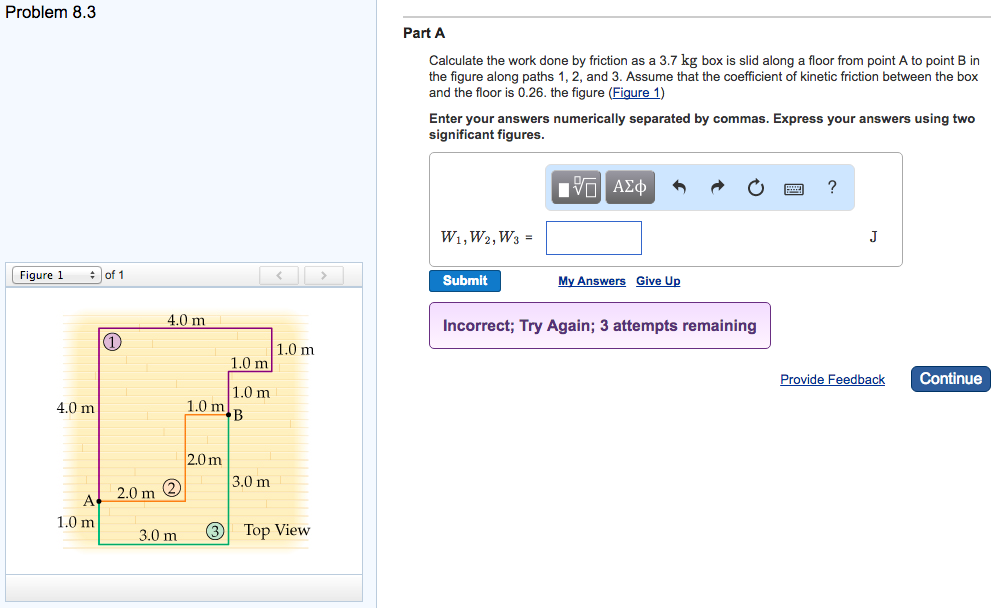Open keyboard shortcuts with the keyboard icon
Screen dimensions: 997x608
coord(793,187)
